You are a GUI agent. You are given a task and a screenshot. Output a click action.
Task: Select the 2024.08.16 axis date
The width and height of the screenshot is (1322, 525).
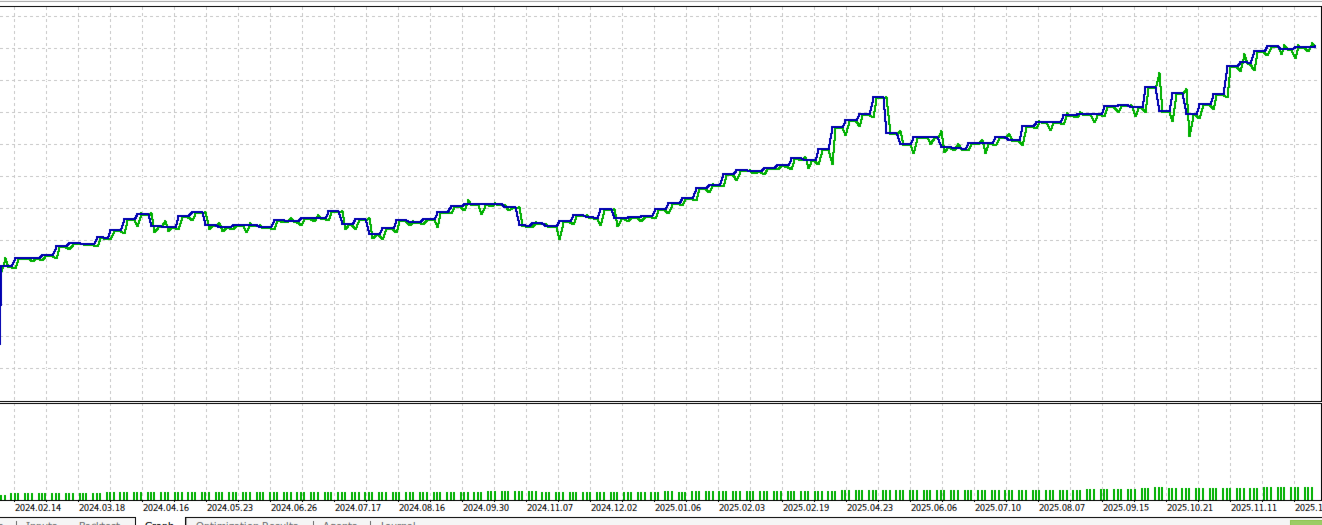(422, 508)
